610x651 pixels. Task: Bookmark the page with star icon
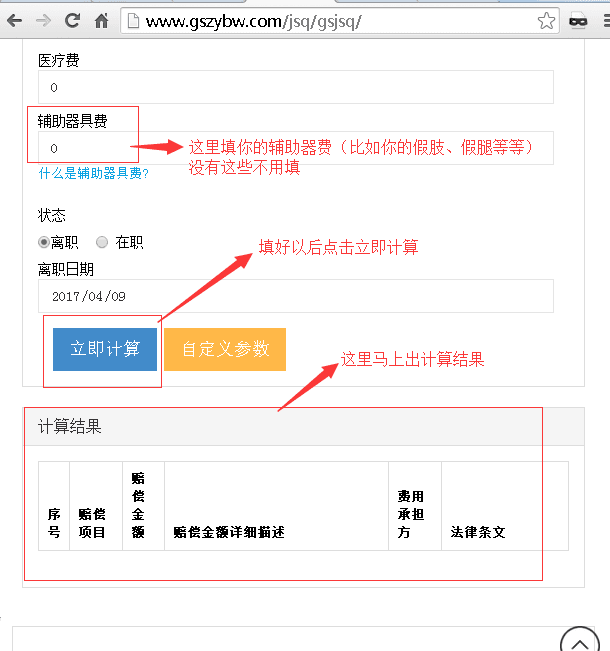coord(546,21)
